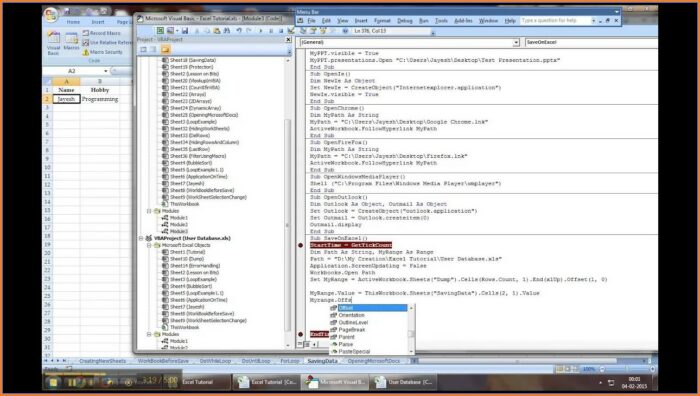Collapse Modules folder above VBAProject User Database
The height and width of the screenshot is (396, 700).
click(149, 211)
